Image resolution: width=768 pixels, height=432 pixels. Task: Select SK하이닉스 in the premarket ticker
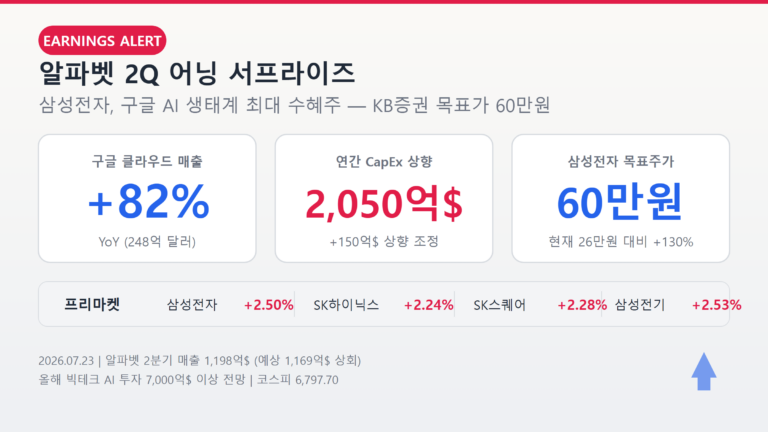pos(346,305)
